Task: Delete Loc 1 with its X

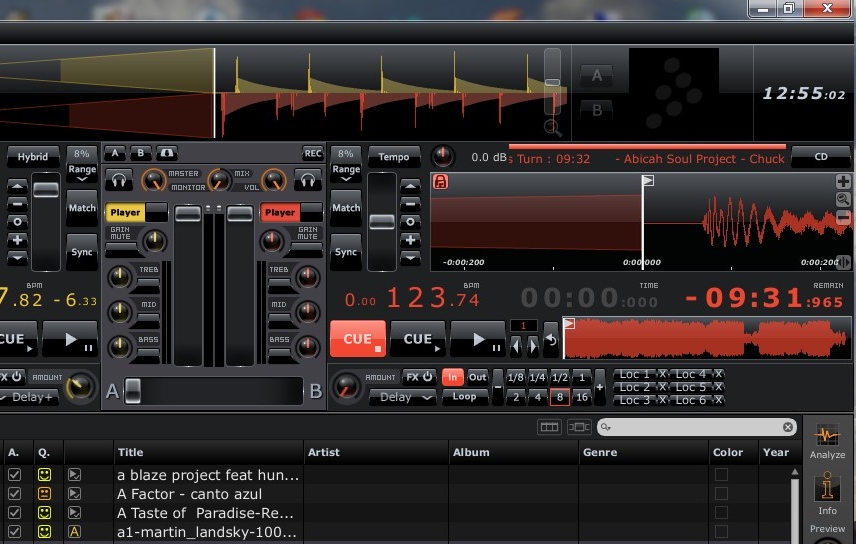Action: (662, 374)
